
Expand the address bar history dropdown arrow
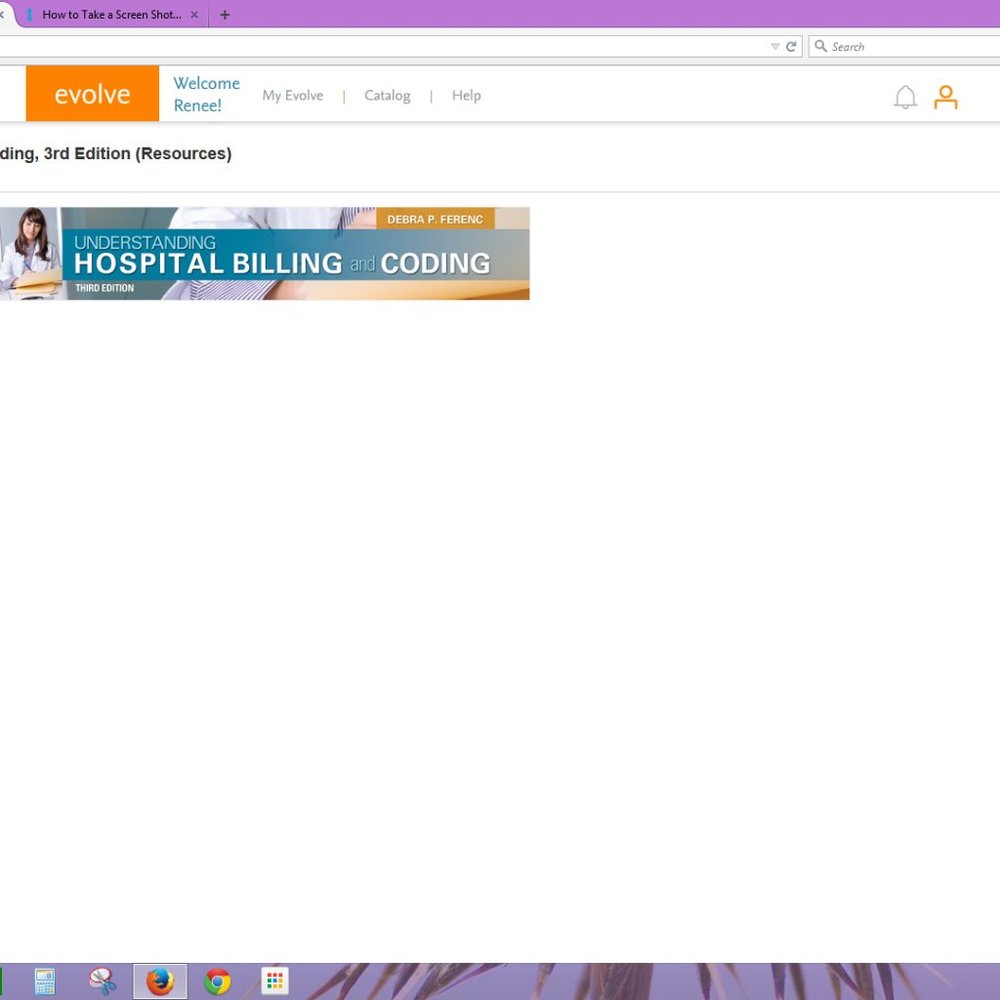coord(775,47)
